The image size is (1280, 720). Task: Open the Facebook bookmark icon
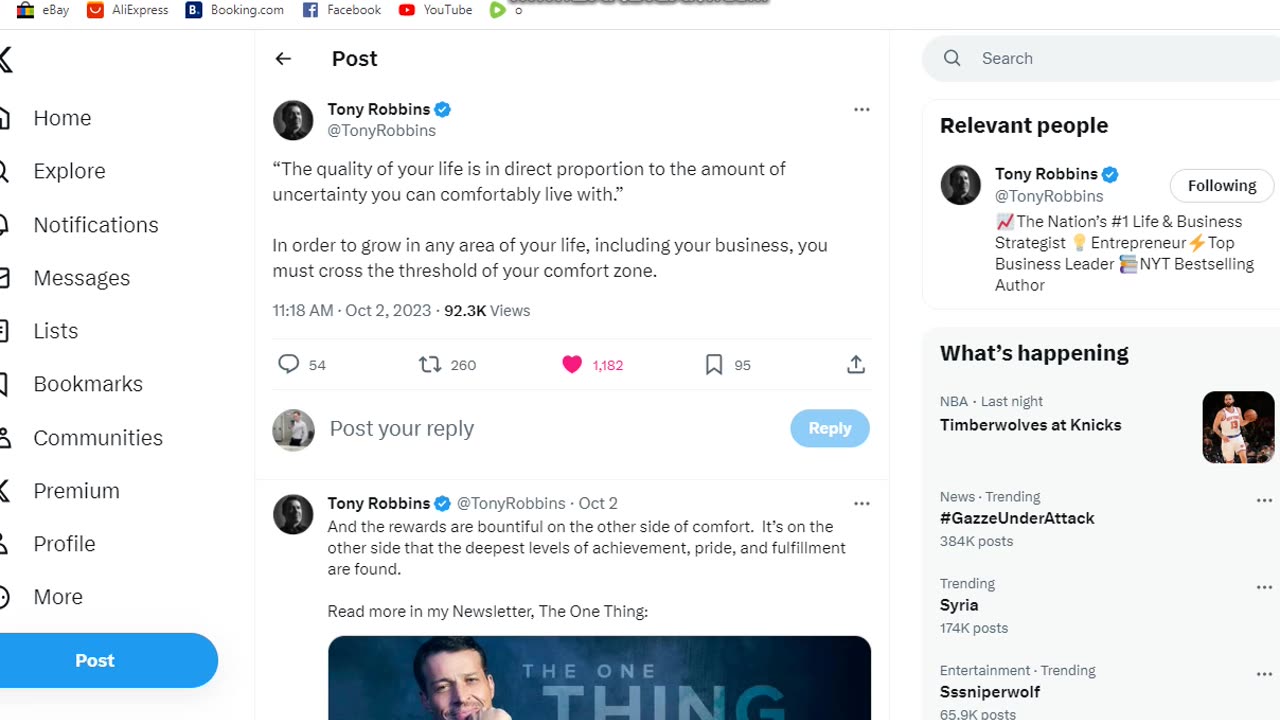tap(310, 10)
